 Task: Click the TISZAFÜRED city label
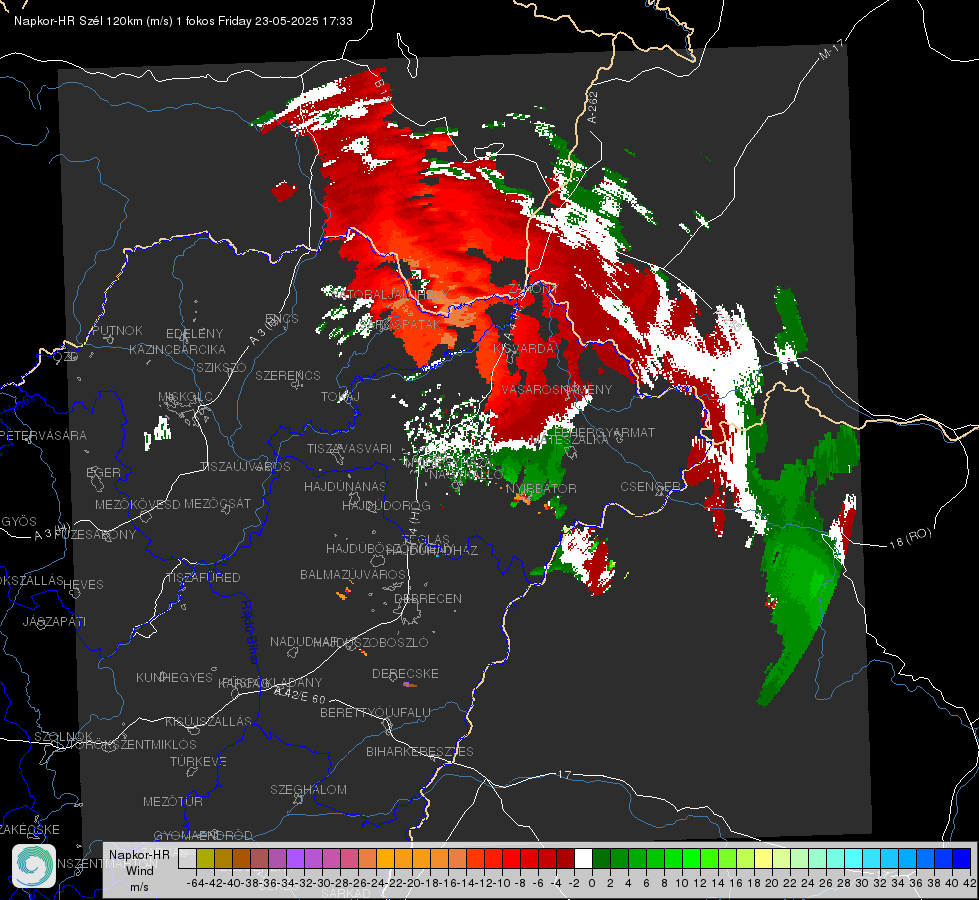point(203,578)
